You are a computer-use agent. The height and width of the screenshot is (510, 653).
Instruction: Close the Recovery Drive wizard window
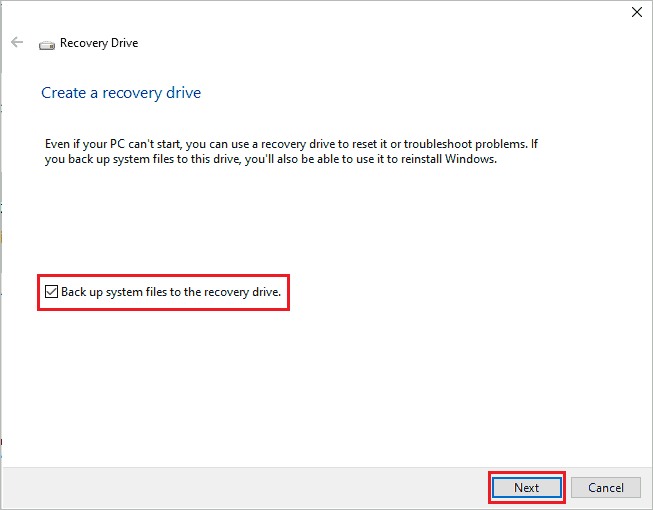(x=636, y=12)
